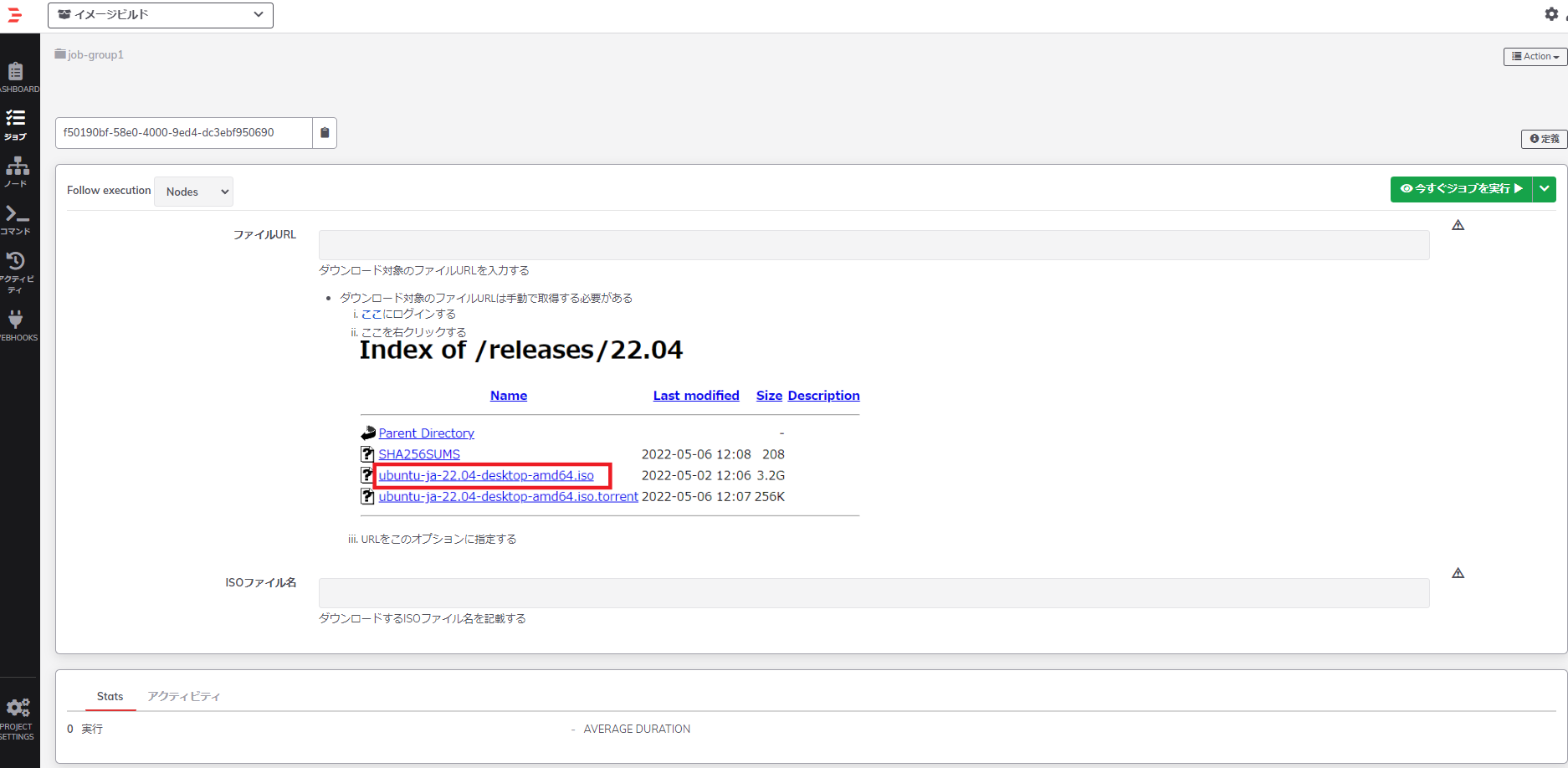This screenshot has width=1568, height=768.
Task: Focus the ISOファイル名 input field
Action: [874, 593]
